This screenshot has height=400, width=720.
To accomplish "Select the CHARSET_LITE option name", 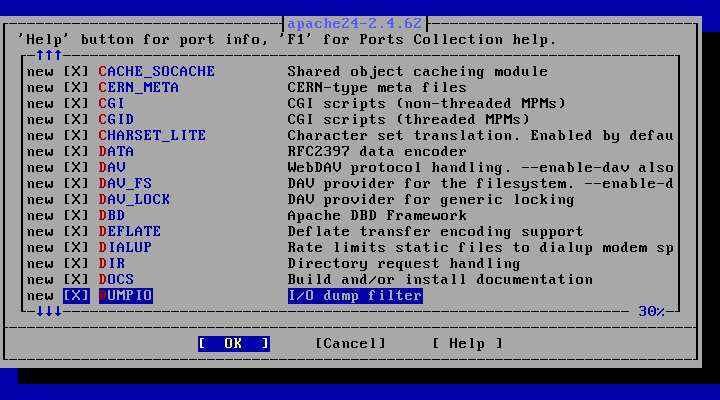I will pos(152,135).
